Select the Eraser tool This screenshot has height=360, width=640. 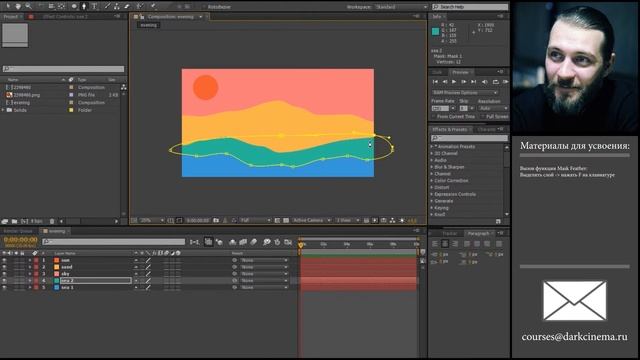click(x=127, y=6)
